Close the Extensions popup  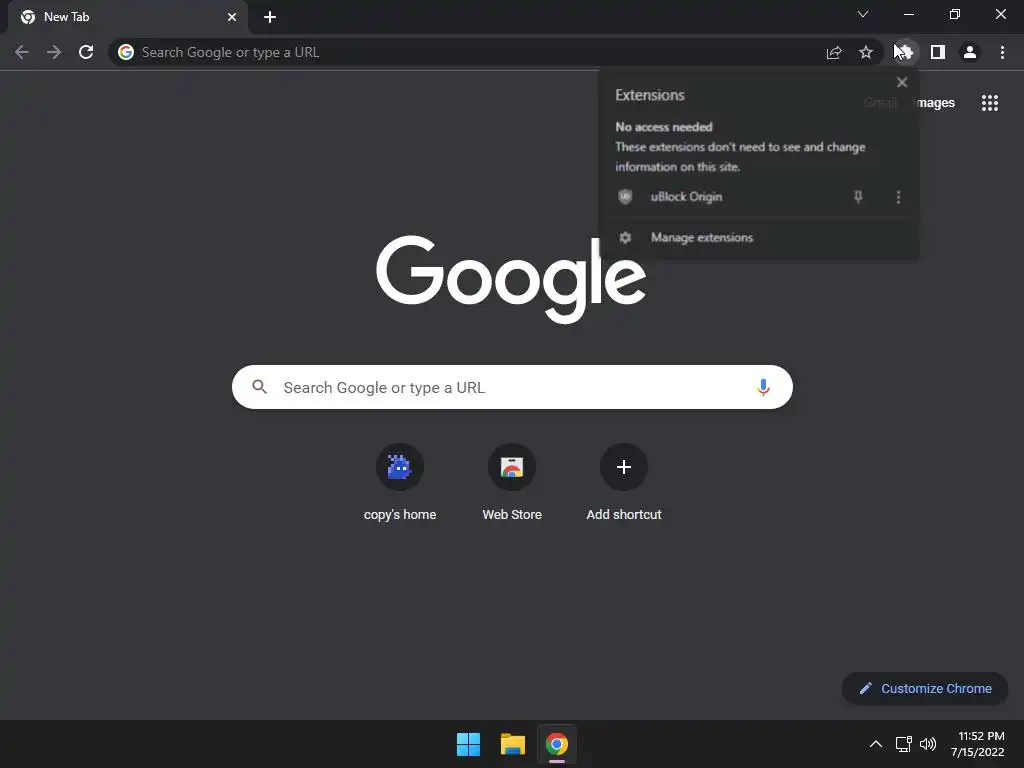point(902,82)
